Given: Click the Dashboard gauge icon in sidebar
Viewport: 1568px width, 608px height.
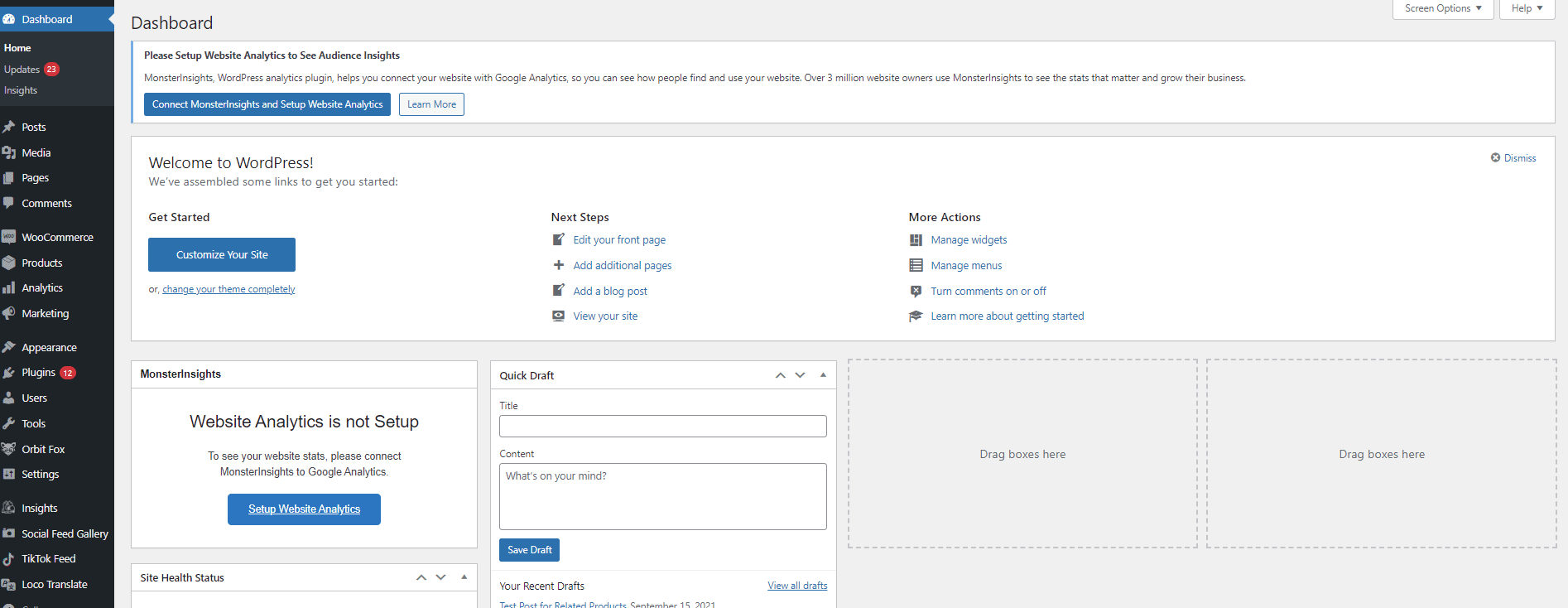Looking at the screenshot, I should click(x=9, y=19).
